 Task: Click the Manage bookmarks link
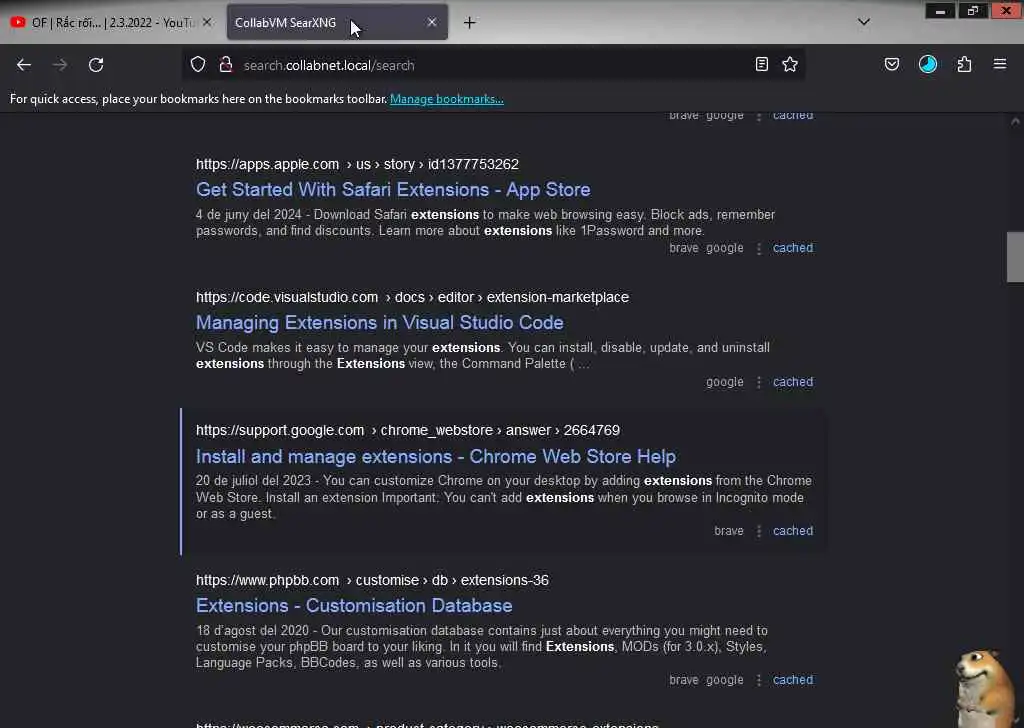(x=447, y=99)
